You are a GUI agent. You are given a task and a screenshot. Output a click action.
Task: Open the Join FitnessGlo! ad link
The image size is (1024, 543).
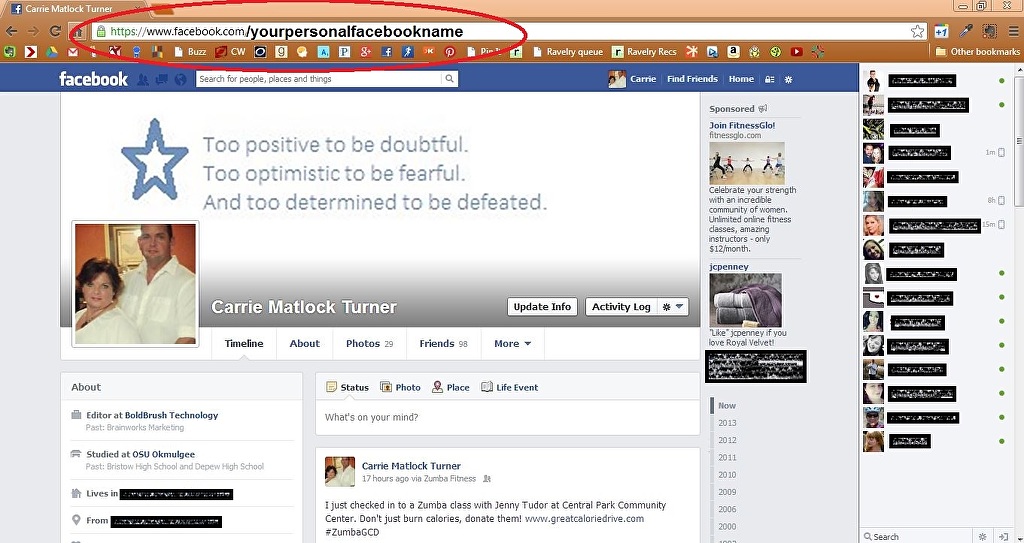coord(742,125)
